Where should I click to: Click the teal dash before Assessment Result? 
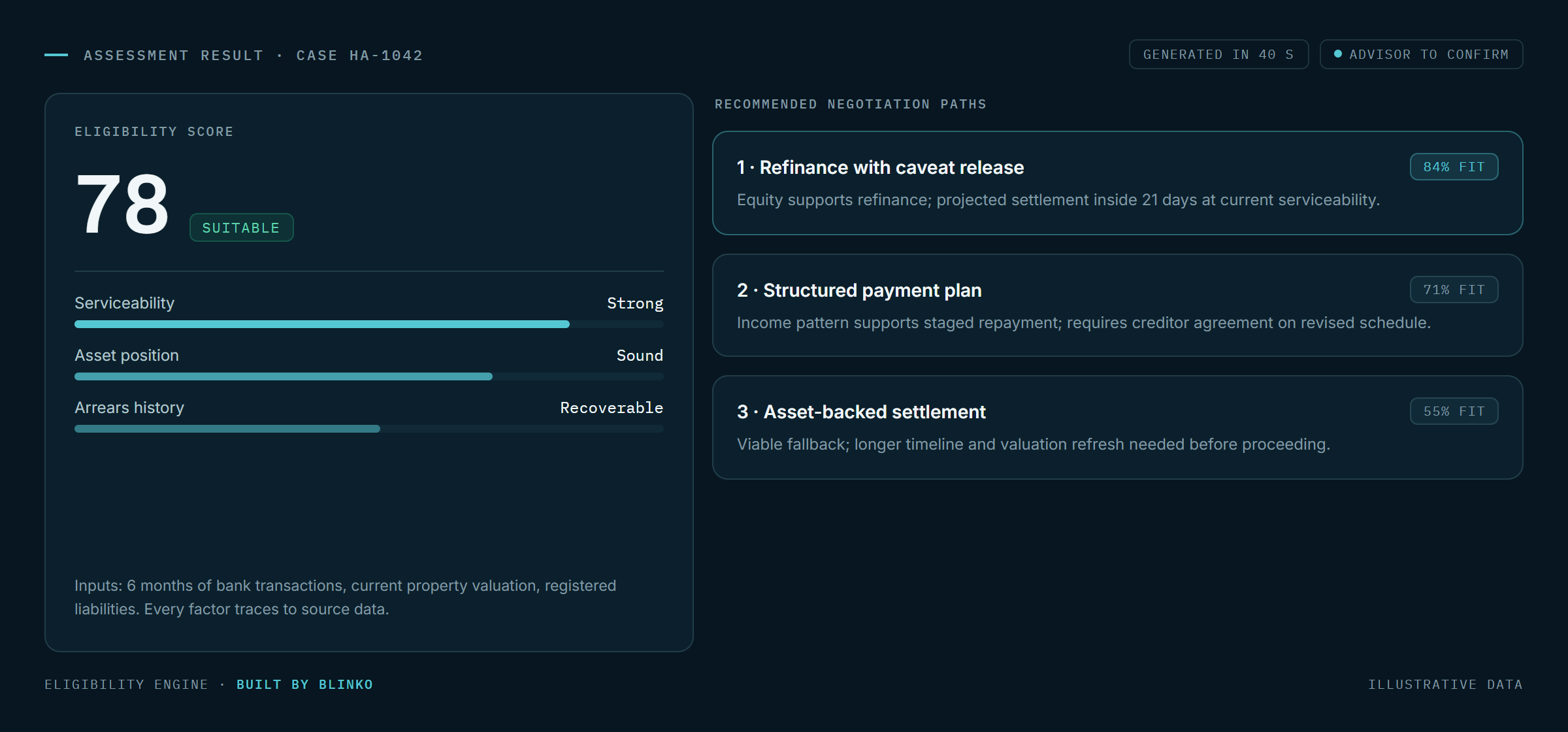pos(56,55)
